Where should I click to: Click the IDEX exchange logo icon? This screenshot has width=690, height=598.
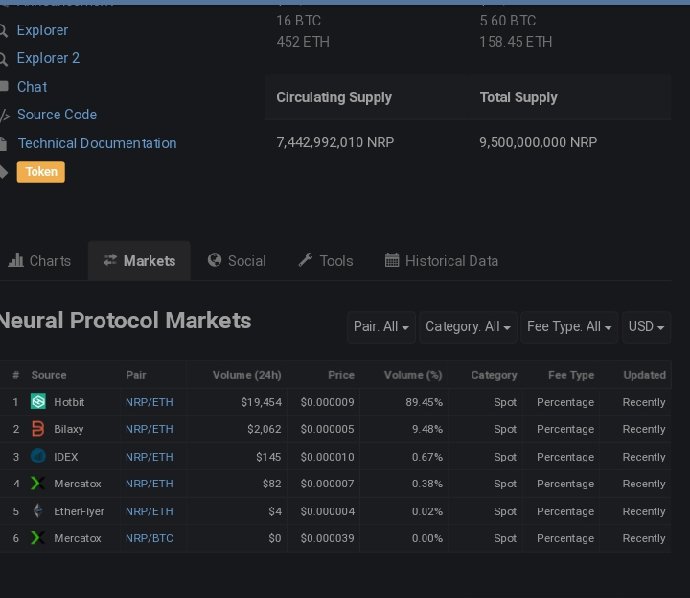[x=38, y=456]
